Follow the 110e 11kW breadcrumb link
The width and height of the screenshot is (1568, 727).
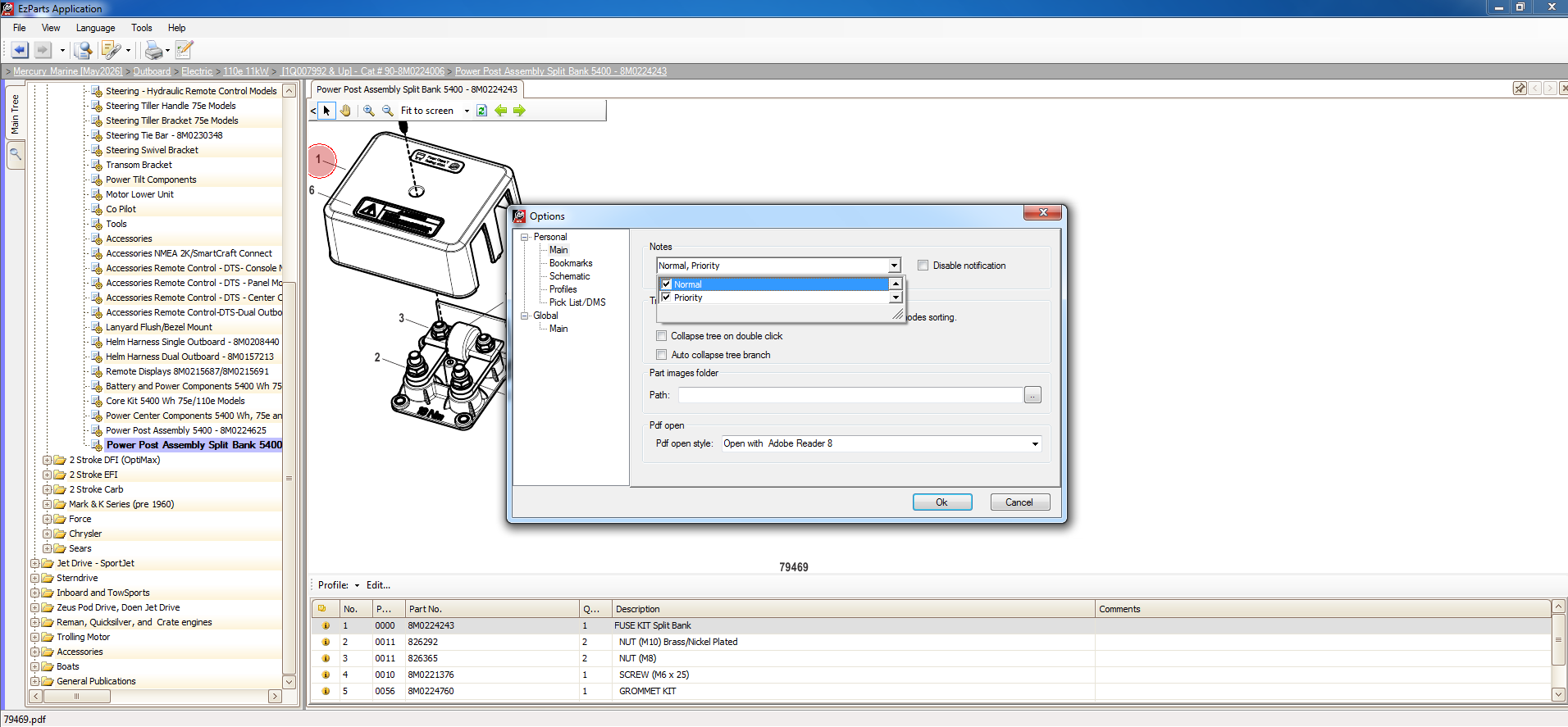pos(245,71)
